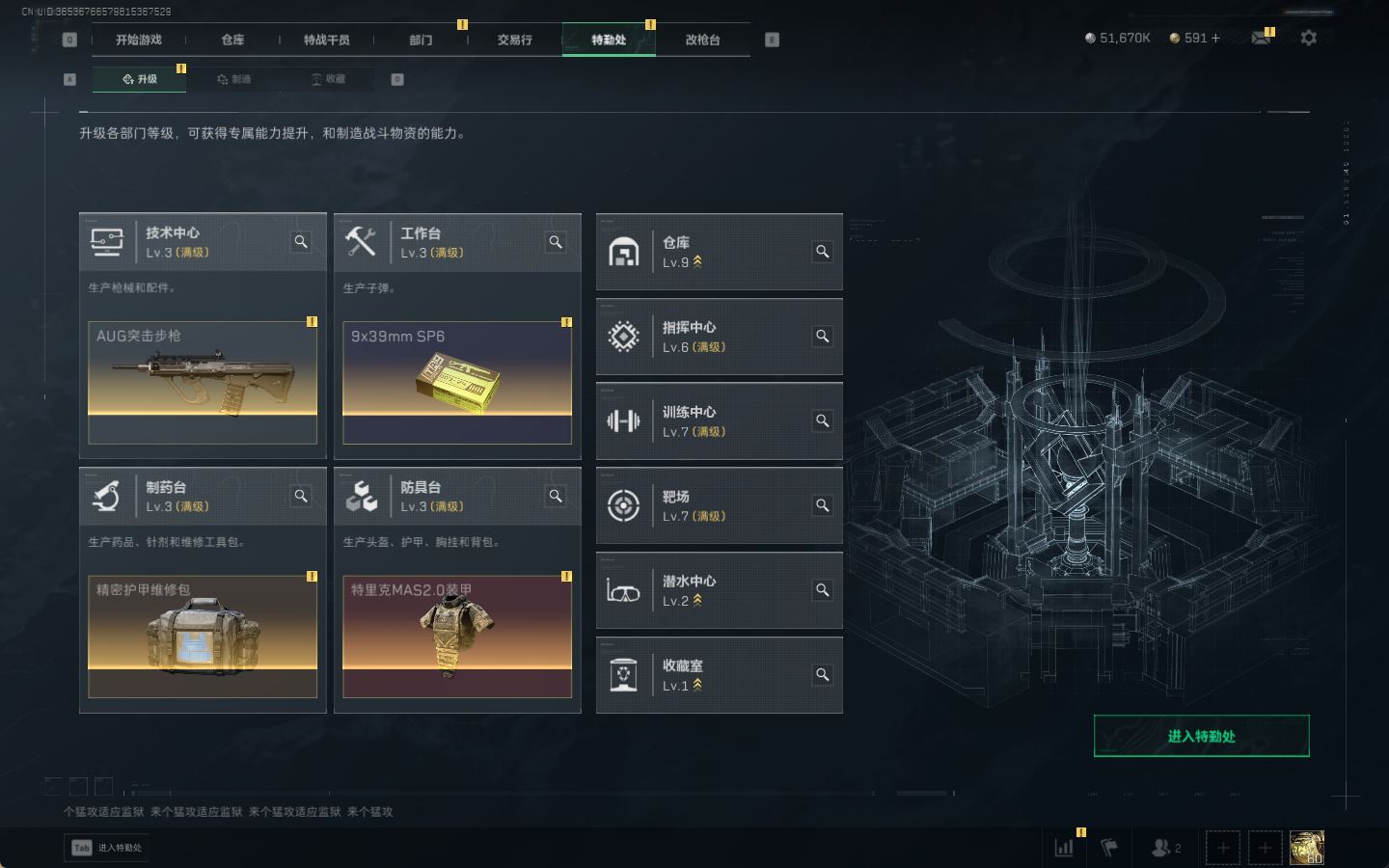Screen dimensions: 1389x868
Task: Click the plus next to 591 currency
Action: tap(1215, 38)
